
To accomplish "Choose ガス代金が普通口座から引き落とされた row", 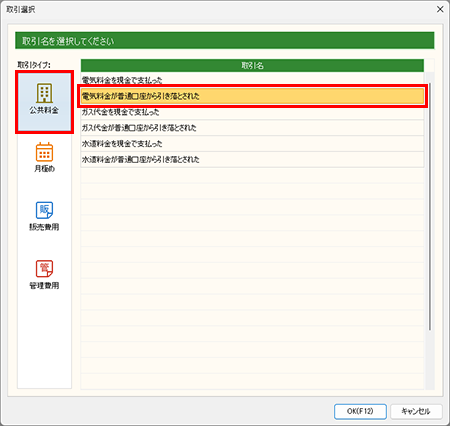I will pyautogui.click(x=252, y=128).
